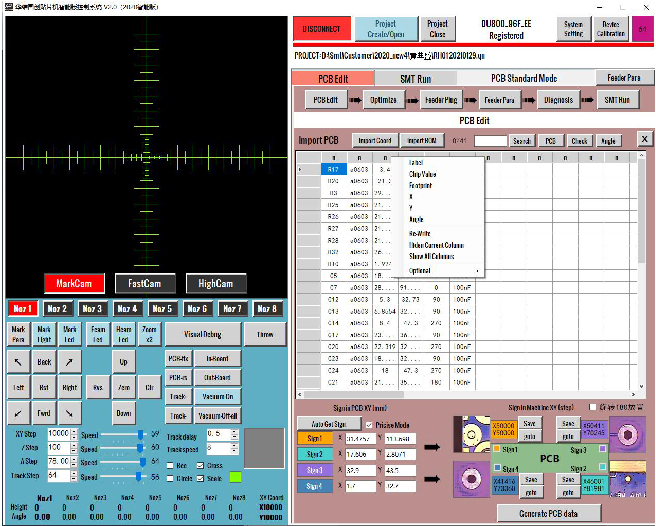Increase the XY Step spinner value

(x=72, y=430)
